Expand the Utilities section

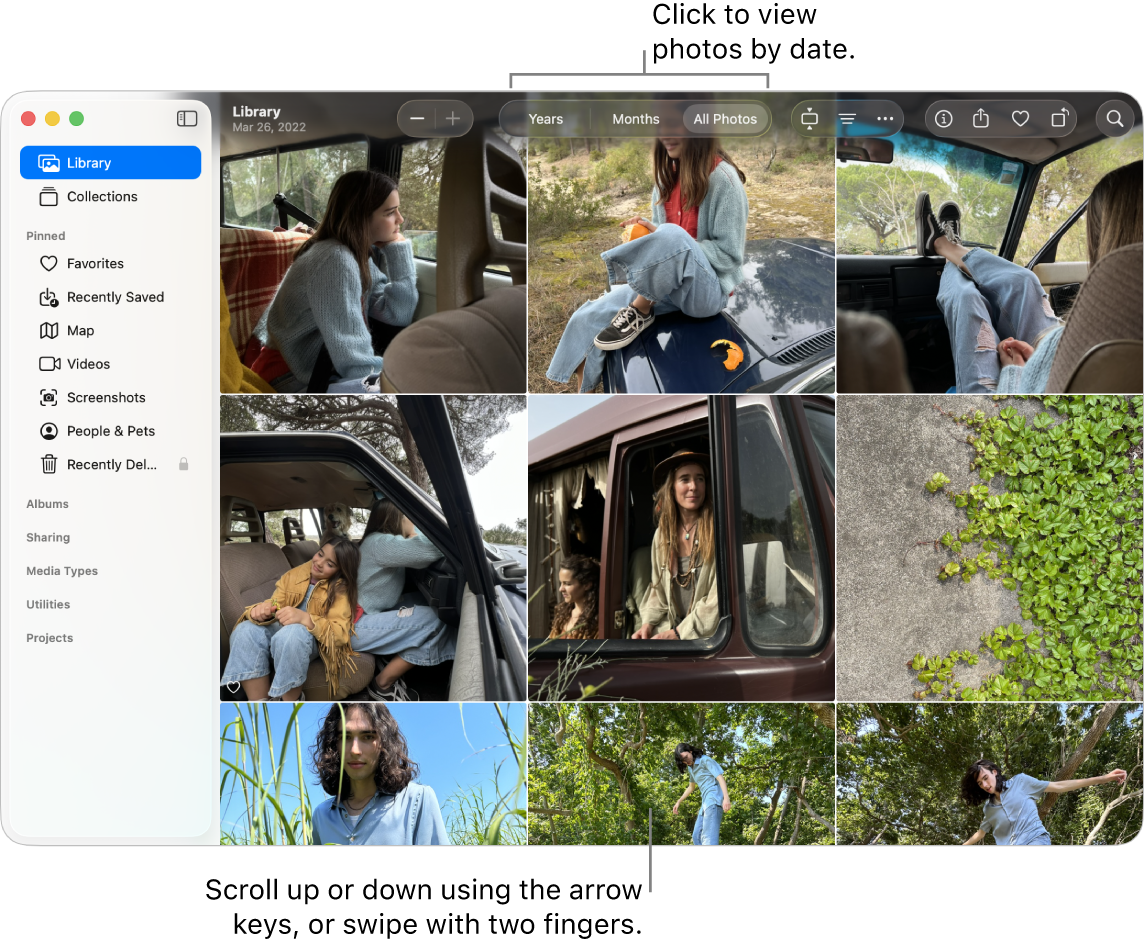click(48, 604)
